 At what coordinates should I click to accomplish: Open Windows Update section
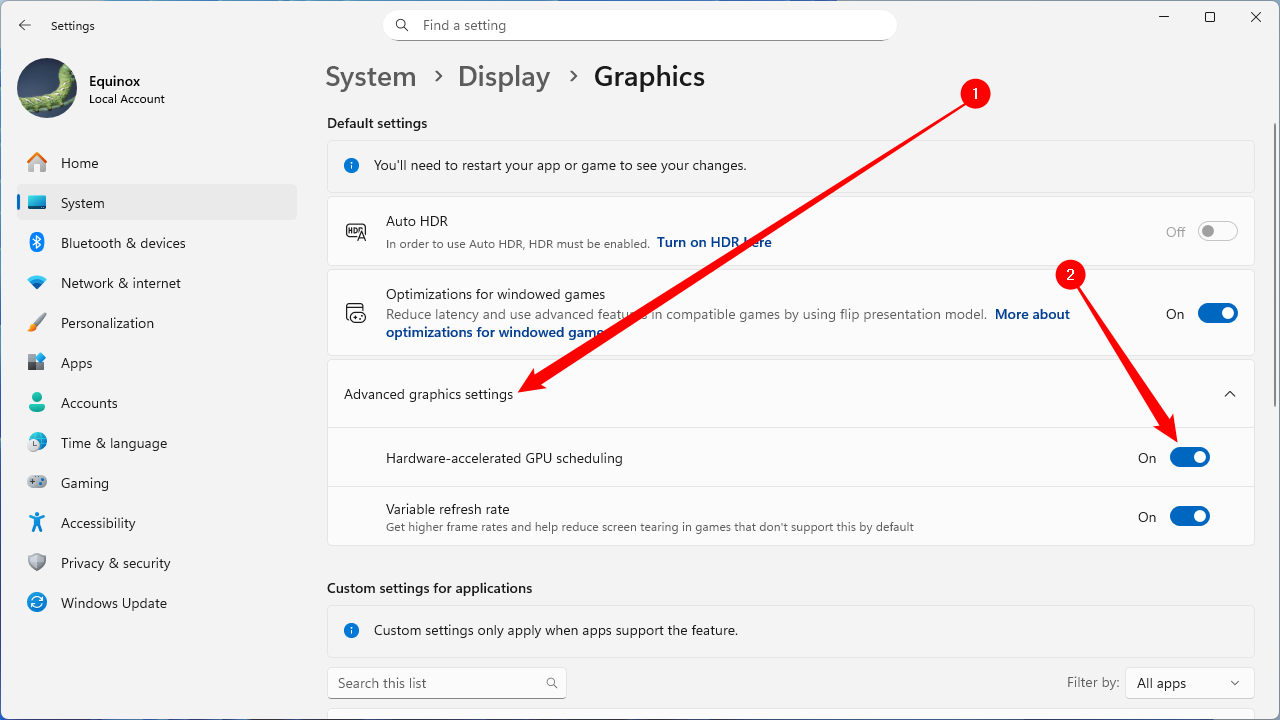pyautogui.click(x=113, y=603)
